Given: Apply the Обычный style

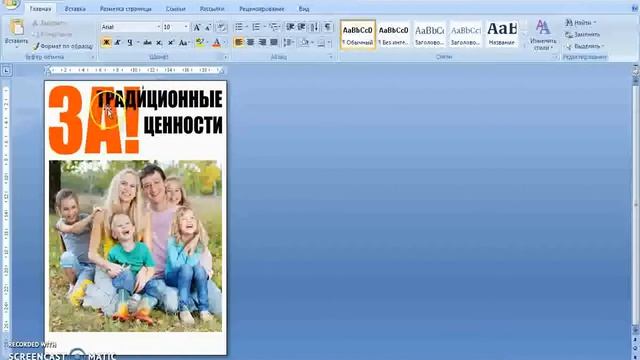Looking at the screenshot, I should pyautogui.click(x=358, y=34).
